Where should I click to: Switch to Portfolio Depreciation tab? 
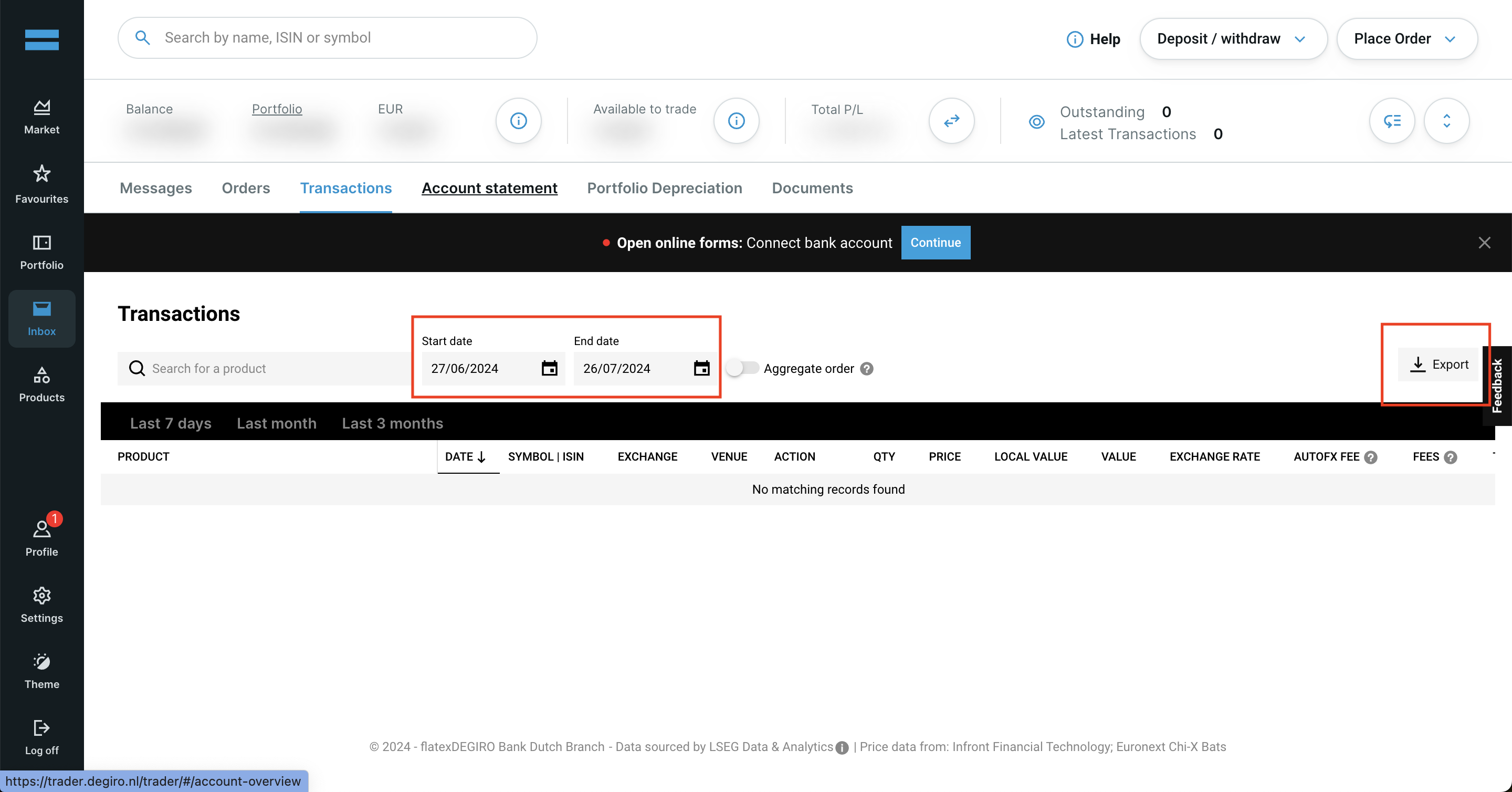coord(665,188)
